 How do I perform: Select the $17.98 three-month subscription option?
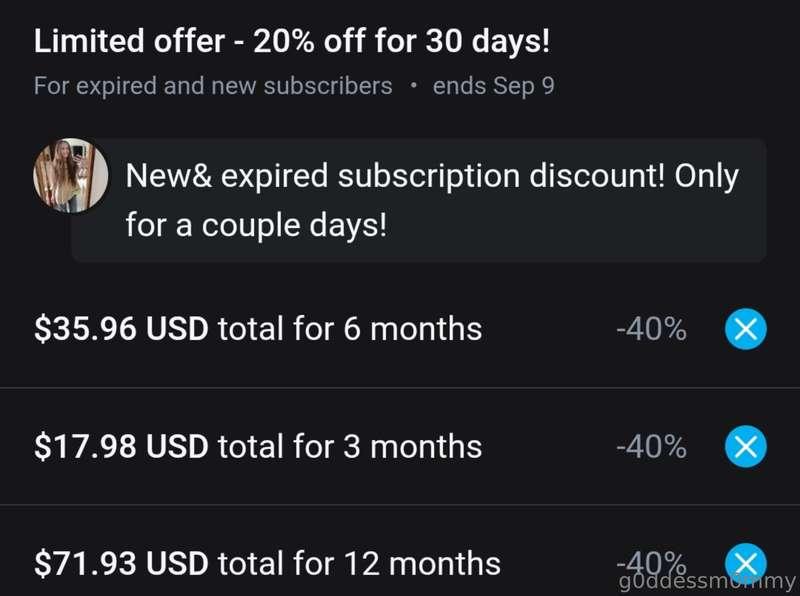tap(255, 446)
